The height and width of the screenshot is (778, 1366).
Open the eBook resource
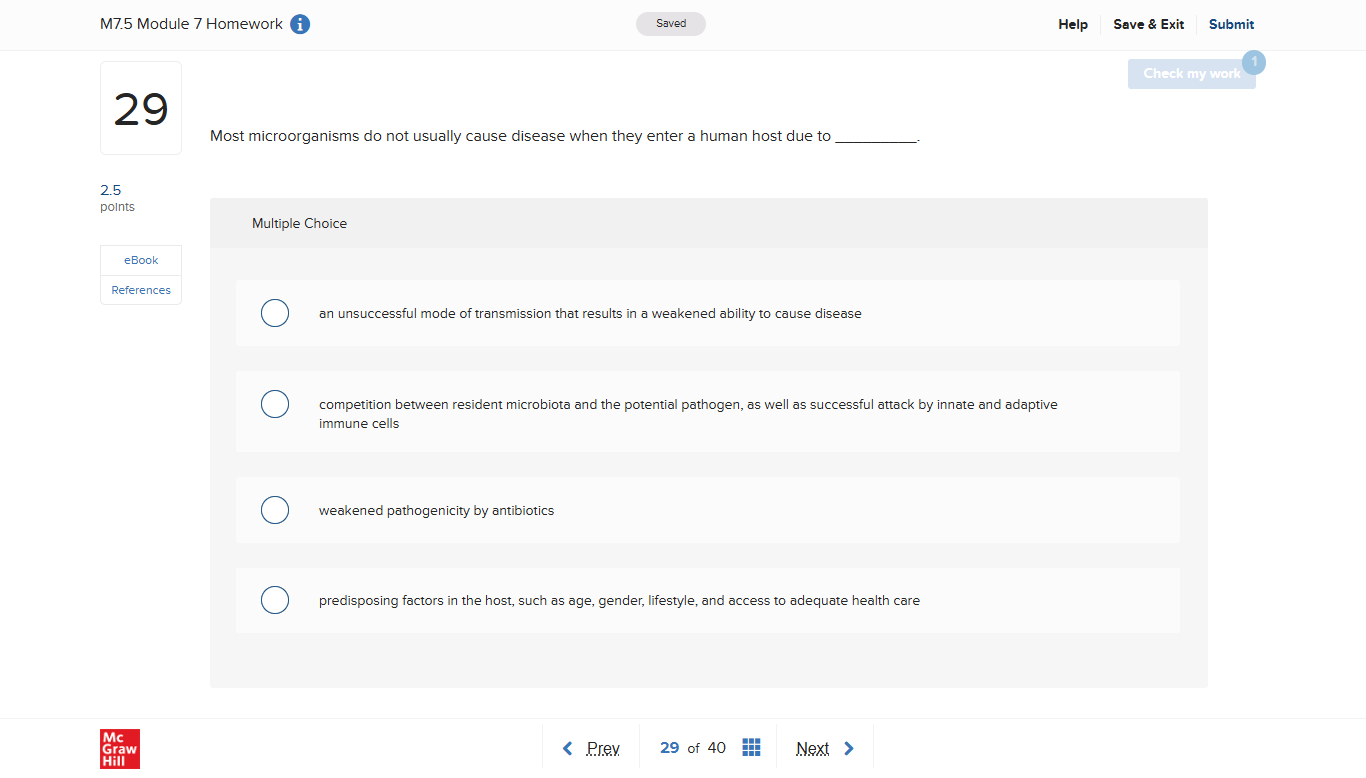[x=140, y=259]
